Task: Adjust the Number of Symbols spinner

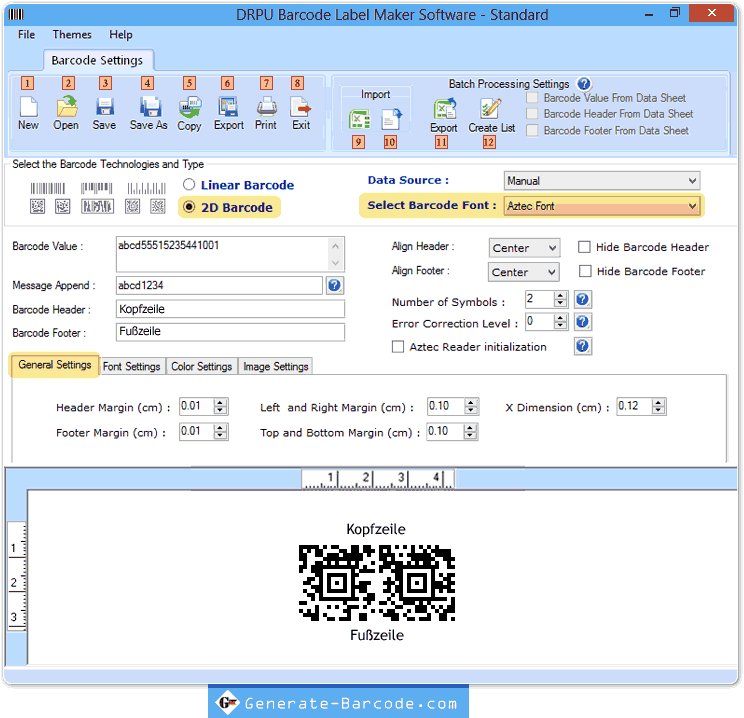Action: (x=560, y=299)
